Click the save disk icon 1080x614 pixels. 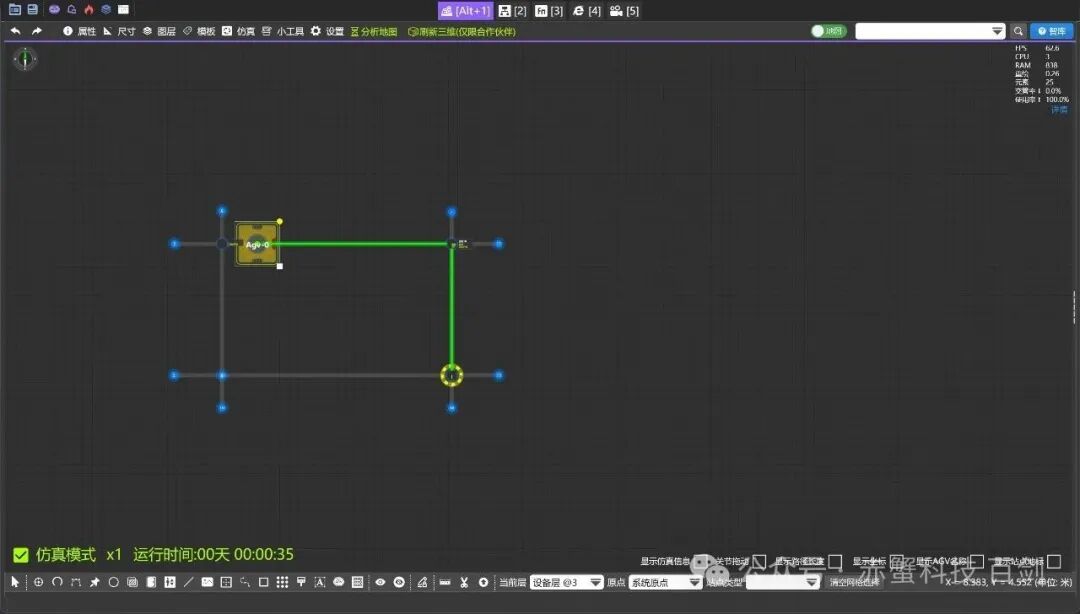(32, 10)
